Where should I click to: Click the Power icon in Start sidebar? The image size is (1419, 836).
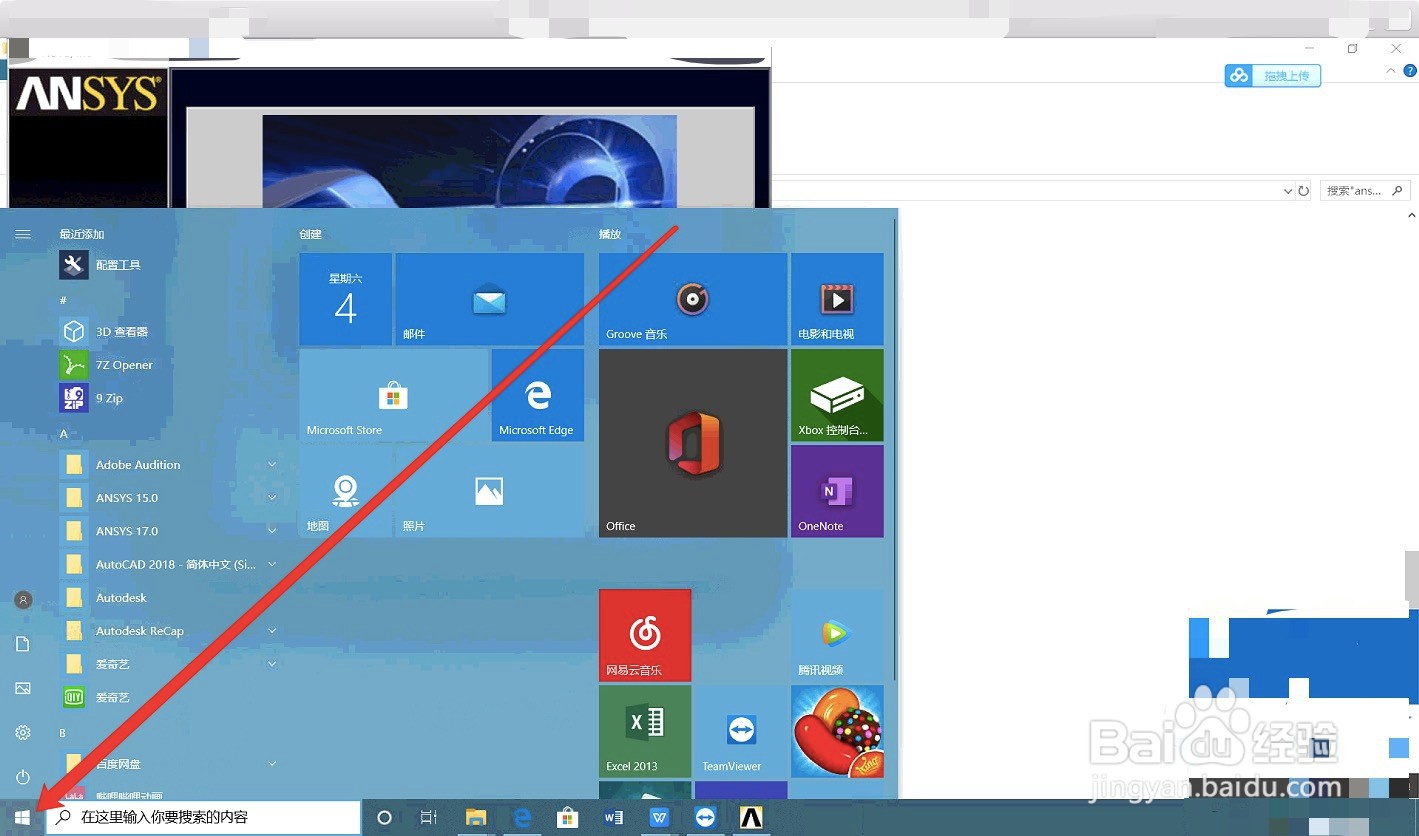click(x=23, y=777)
